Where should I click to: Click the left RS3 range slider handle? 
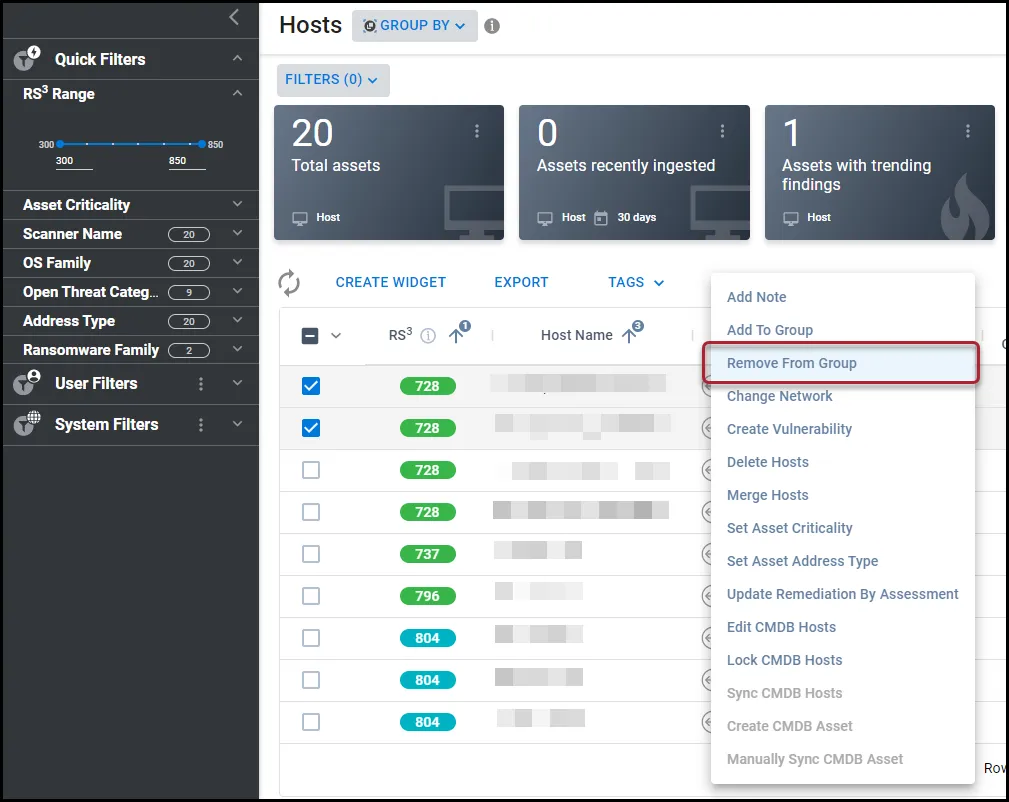[60, 144]
